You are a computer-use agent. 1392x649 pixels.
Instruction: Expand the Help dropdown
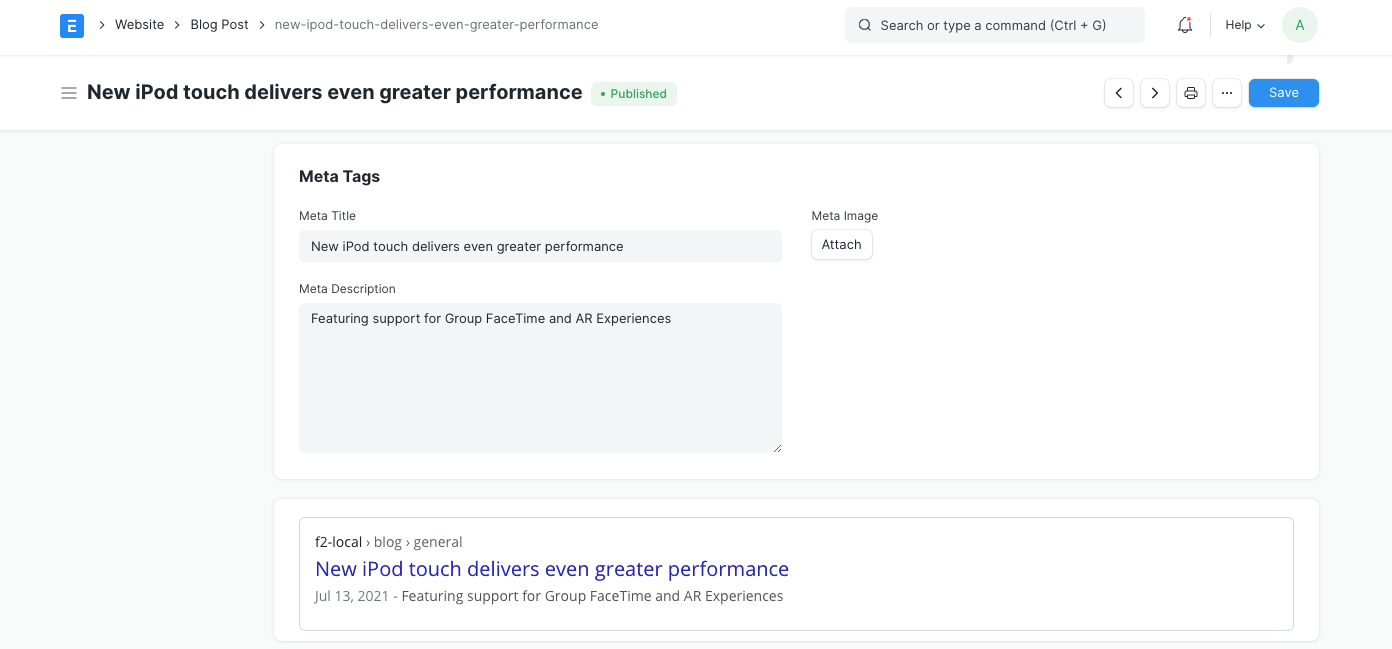1245,25
